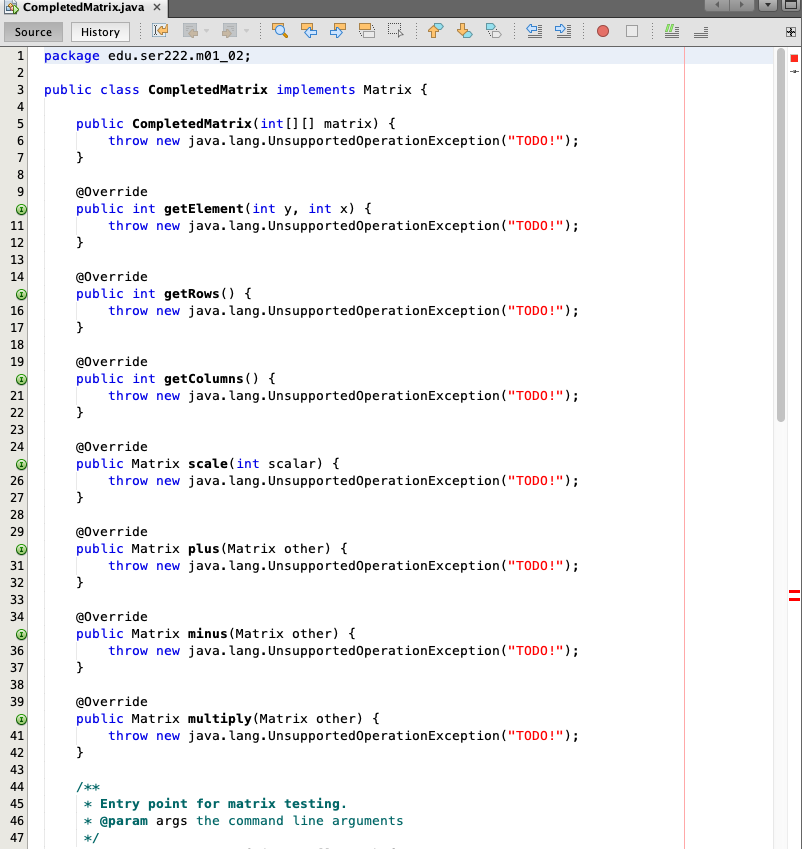Click the Last Edit Location icon

tap(160, 31)
